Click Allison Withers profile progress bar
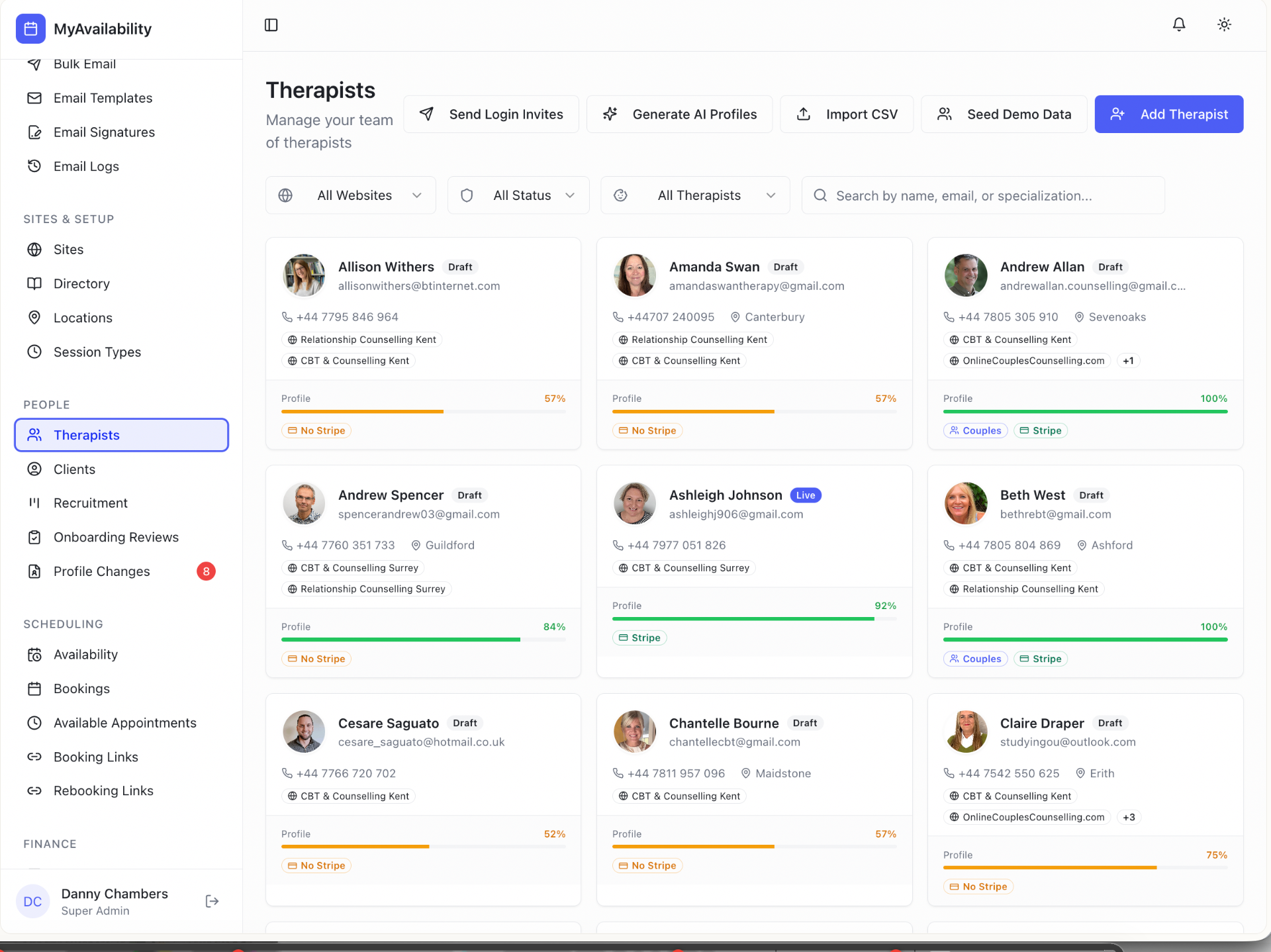This screenshot has height=952, width=1271. point(424,412)
